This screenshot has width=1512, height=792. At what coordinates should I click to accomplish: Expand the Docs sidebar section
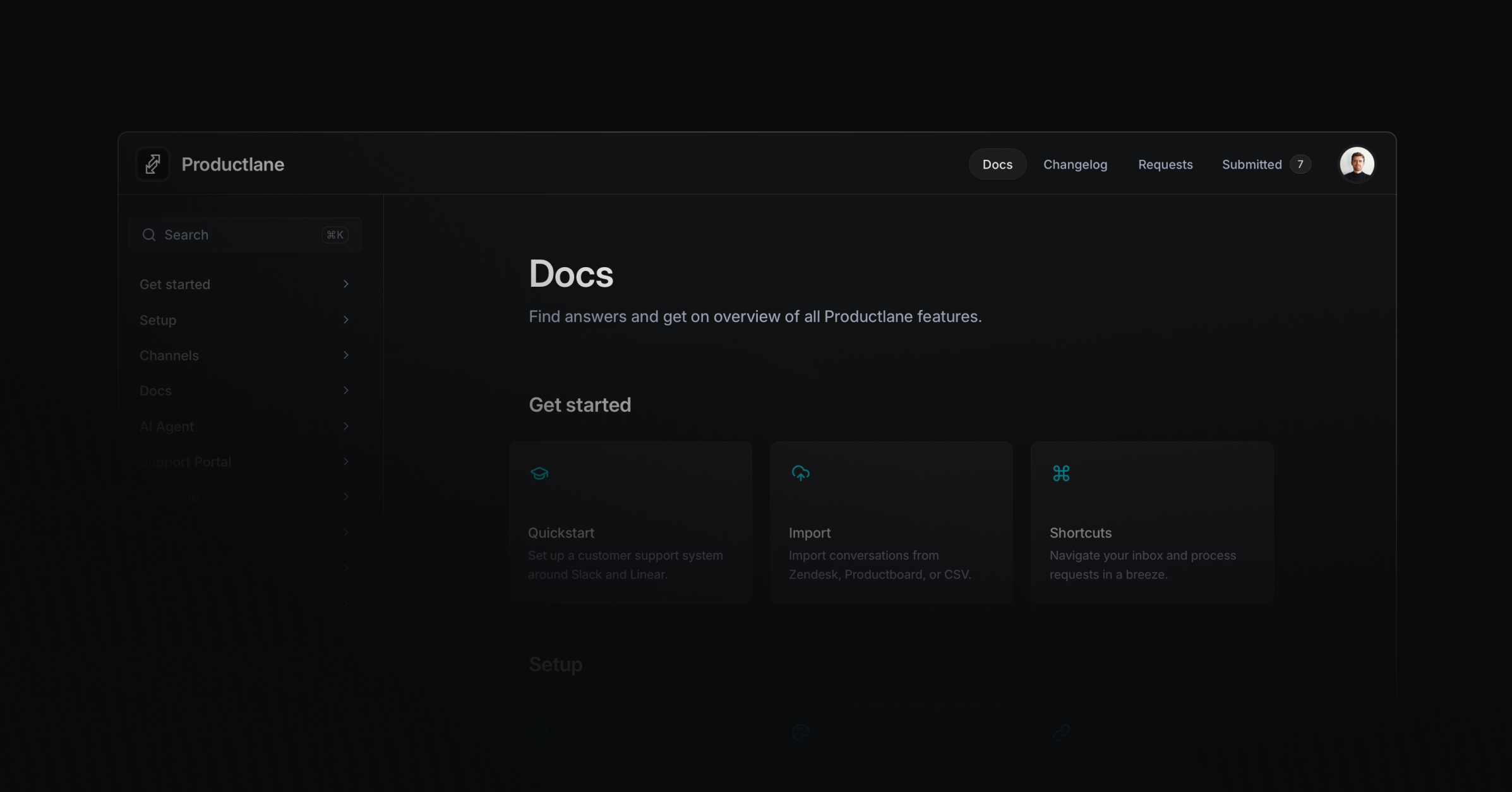[155, 391]
